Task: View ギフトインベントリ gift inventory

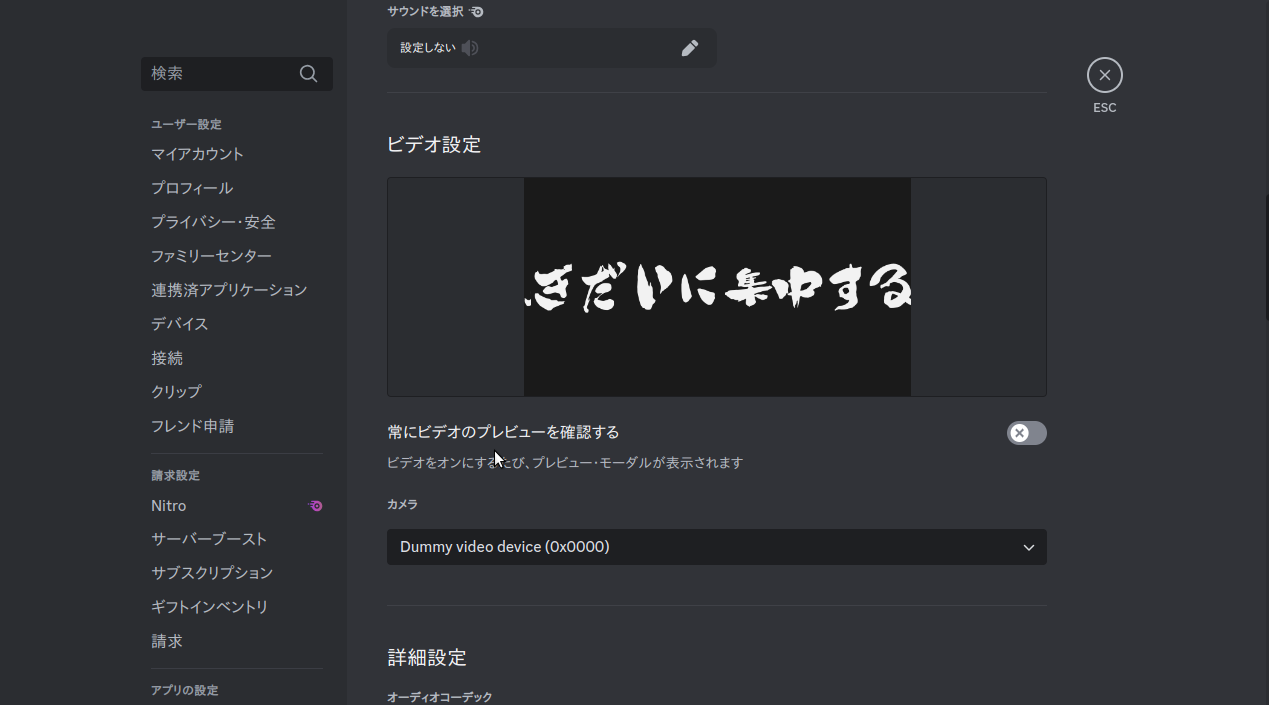Action: pyautogui.click(x=211, y=605)
